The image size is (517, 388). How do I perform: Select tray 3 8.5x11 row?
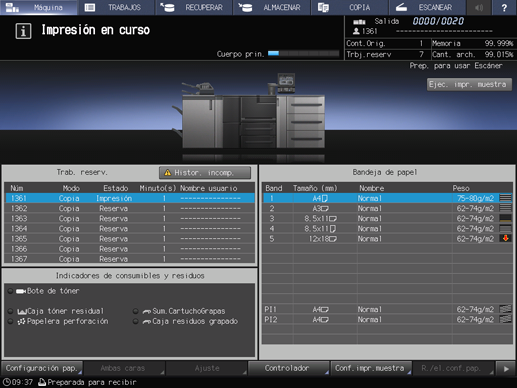pyautogui.click(x=388, y=218)
